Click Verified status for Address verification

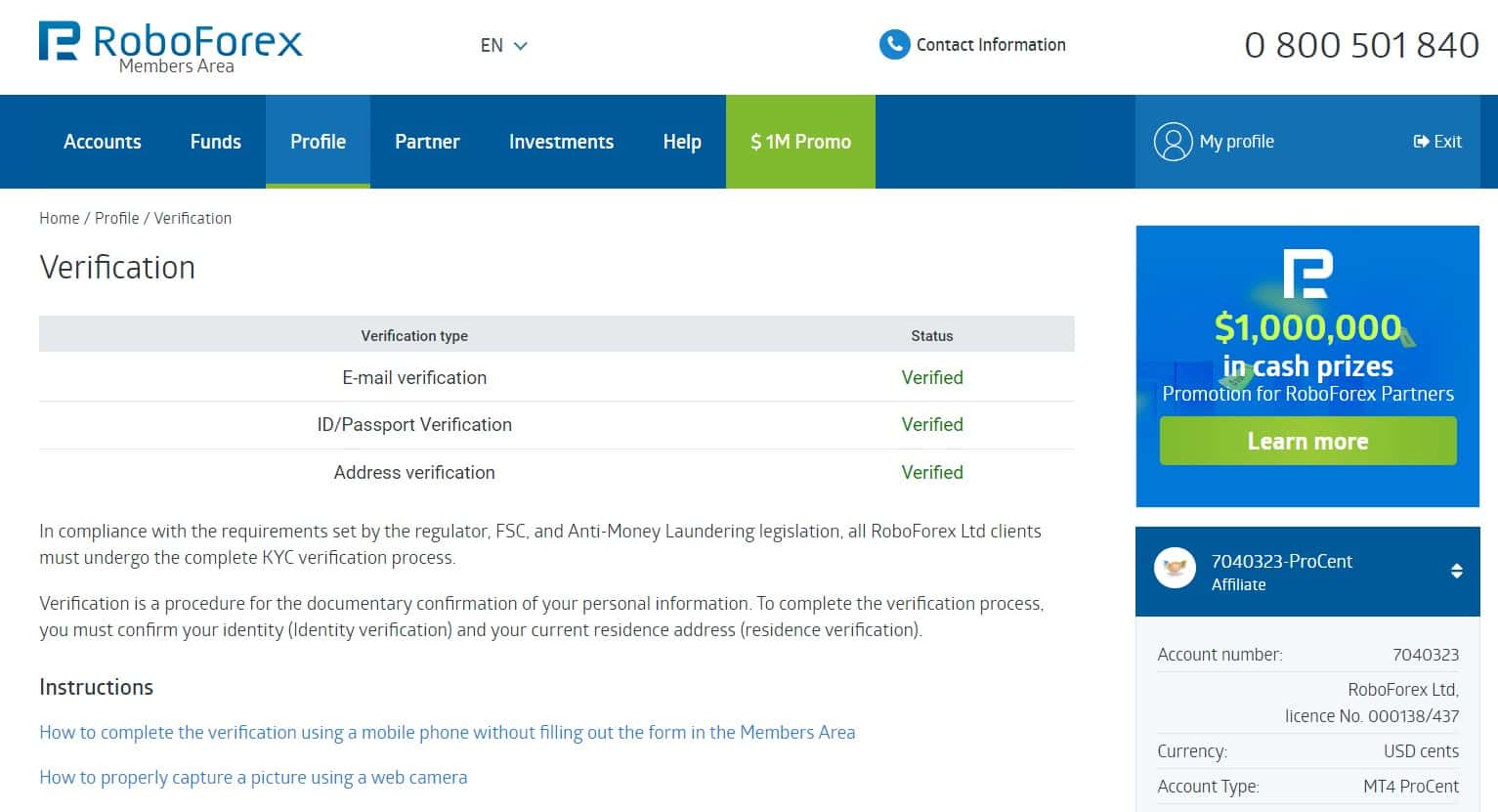pos(932,472)
